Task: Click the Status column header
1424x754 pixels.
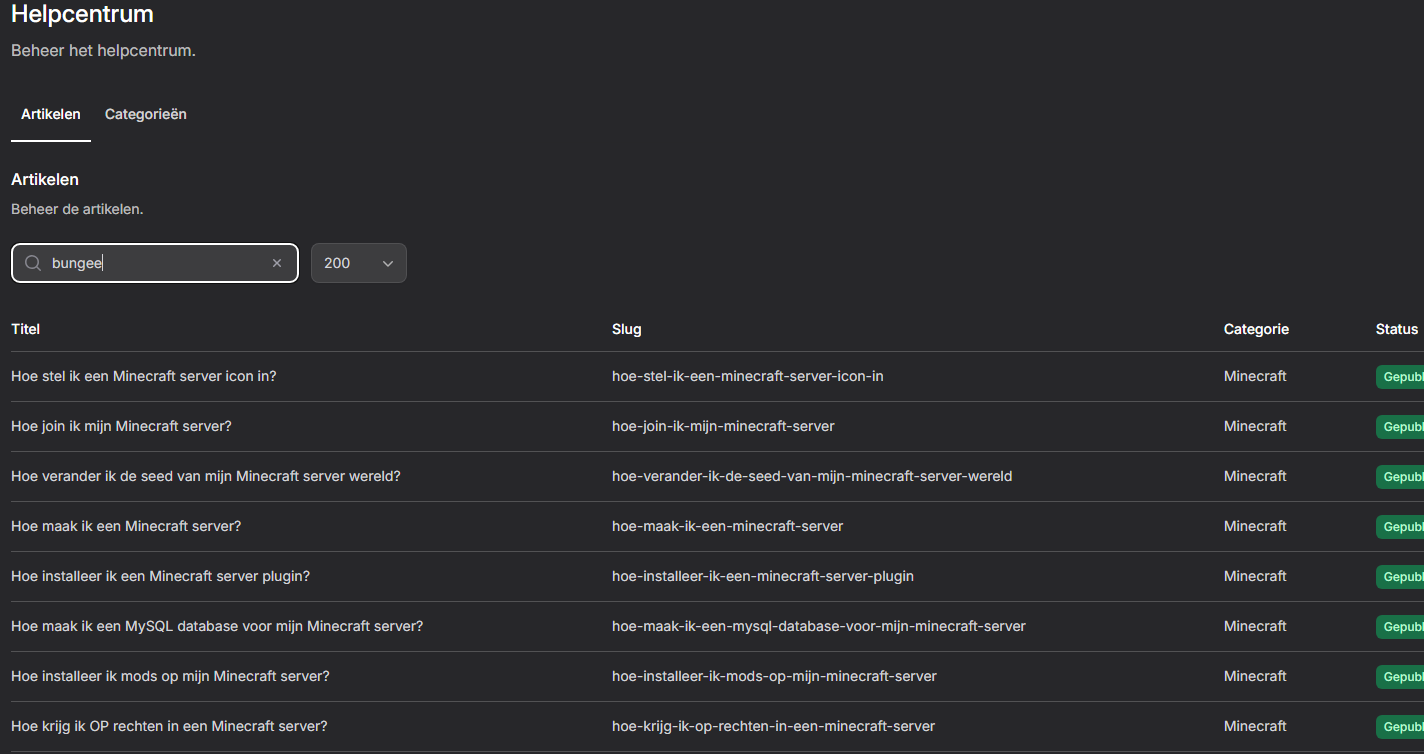Action: [1396, 329]
